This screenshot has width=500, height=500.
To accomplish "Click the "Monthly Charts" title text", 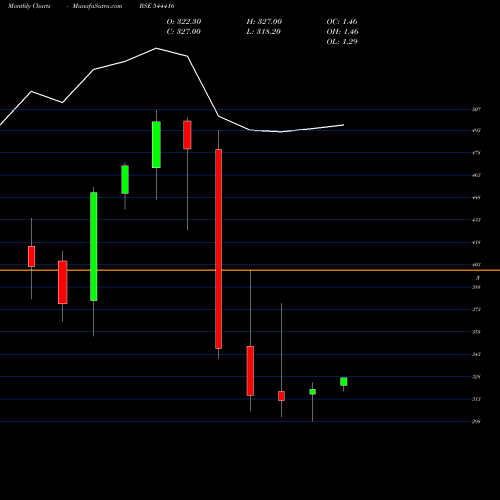I will pos(29,6).
